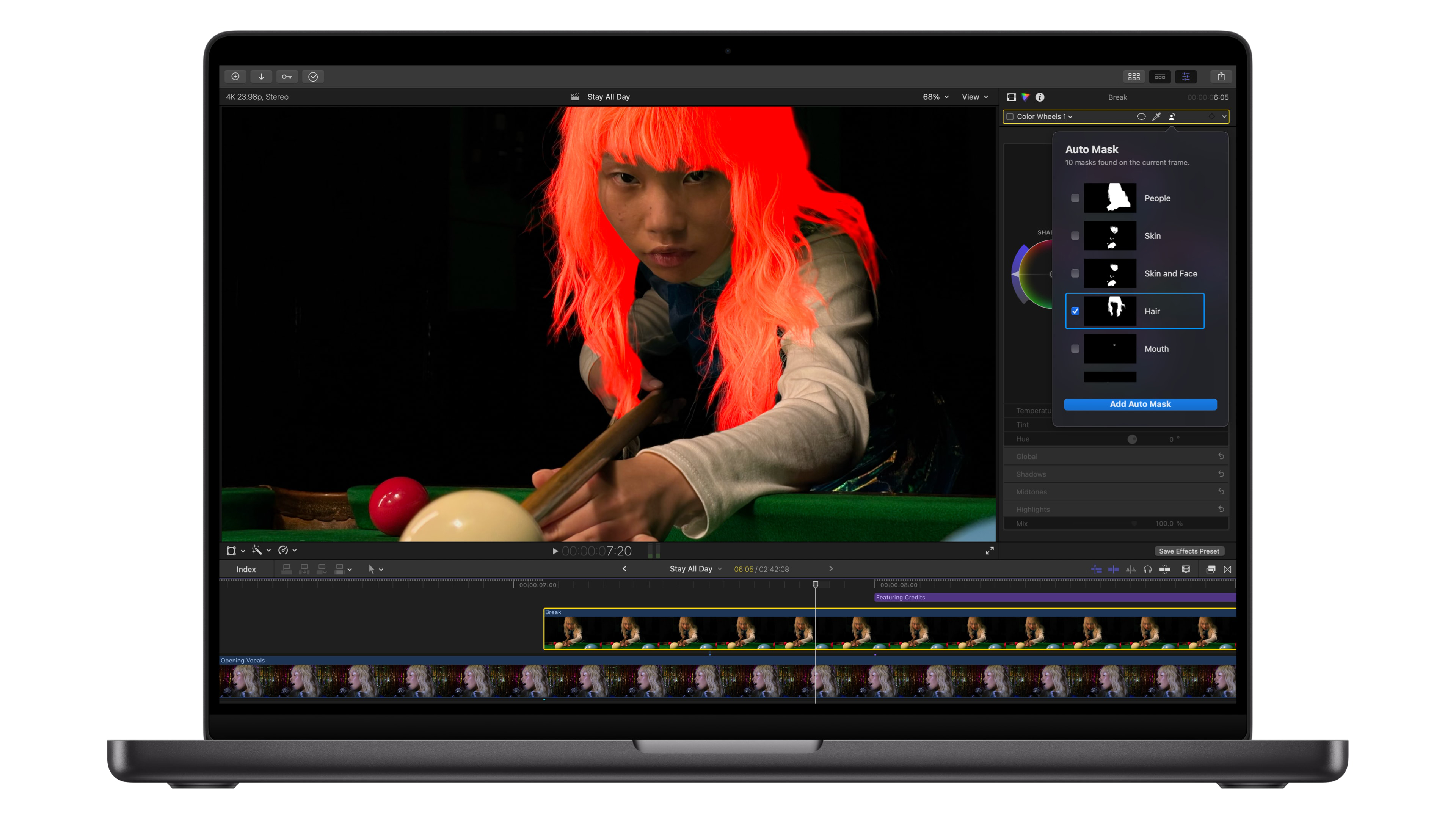The width and height of the screenshot is (1456, 819).
Task: Click the auto mask person icon
Action: tap(1172, 116)
